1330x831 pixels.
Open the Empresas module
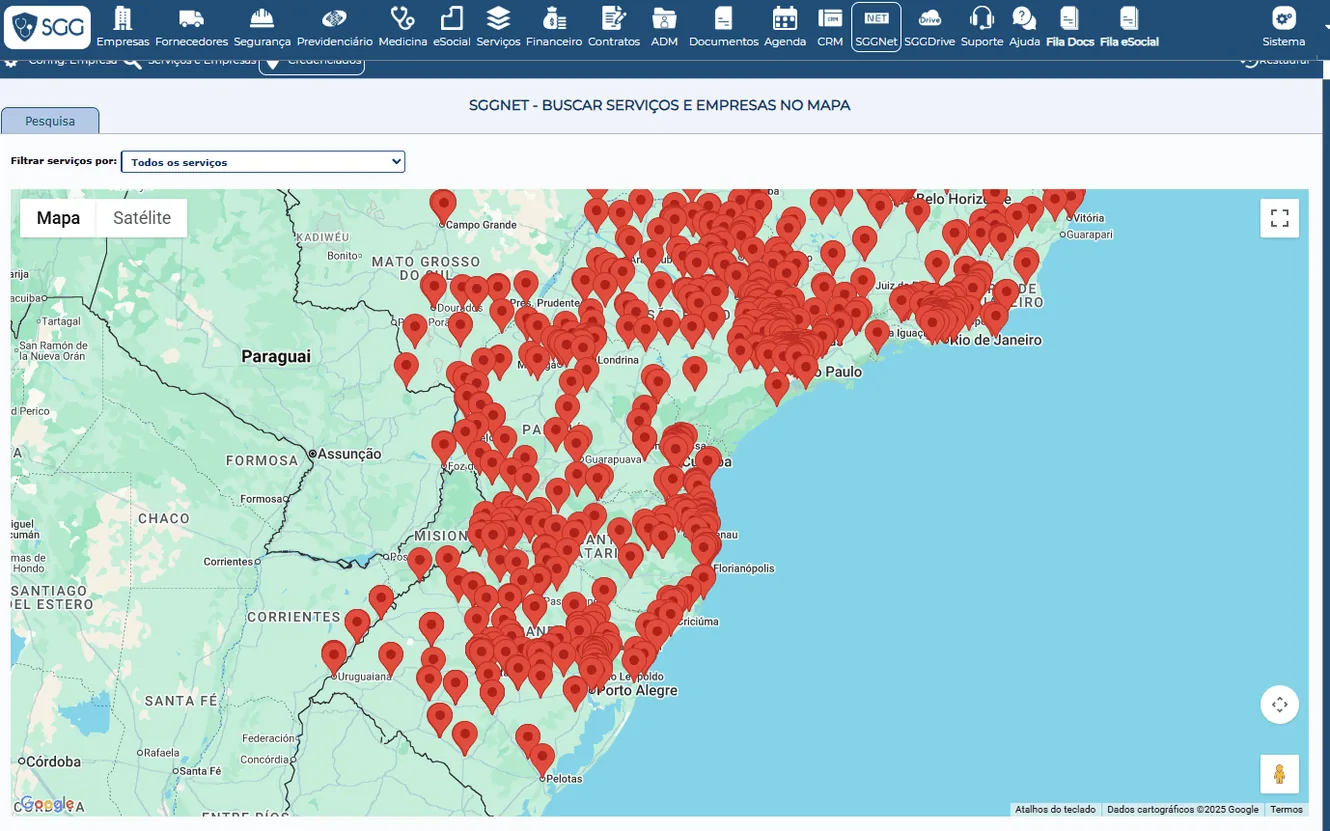[123, 28]
